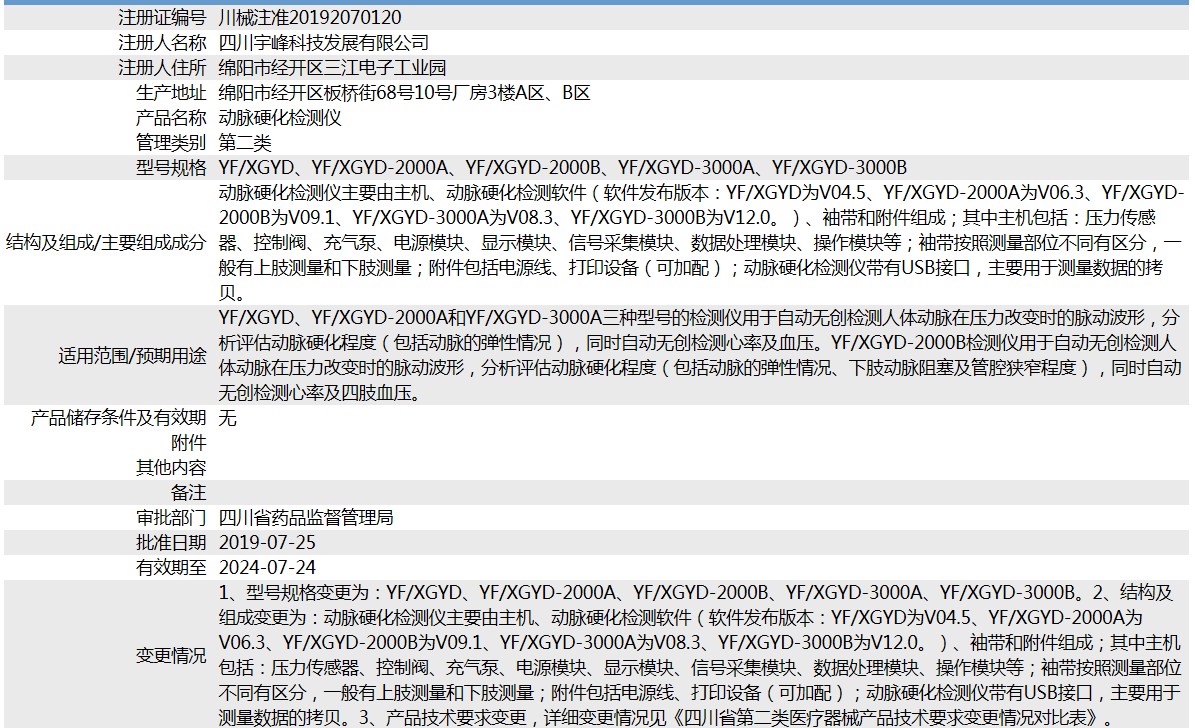Click the label 注册证编号
The width and height of the screenshot is (1195, 728).
[x=162, y=18]
